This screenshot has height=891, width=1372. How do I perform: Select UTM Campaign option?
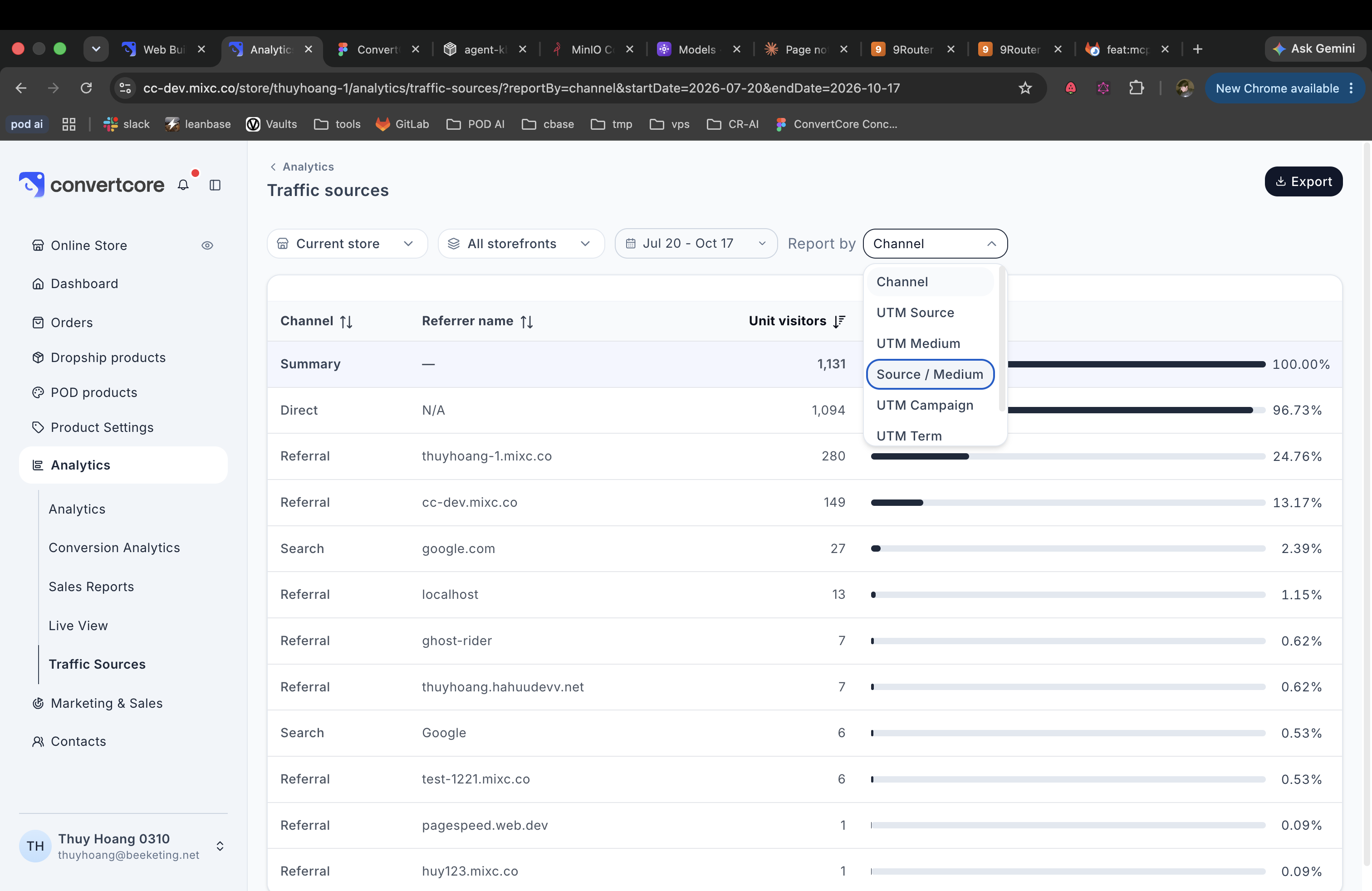pos(931,405)
